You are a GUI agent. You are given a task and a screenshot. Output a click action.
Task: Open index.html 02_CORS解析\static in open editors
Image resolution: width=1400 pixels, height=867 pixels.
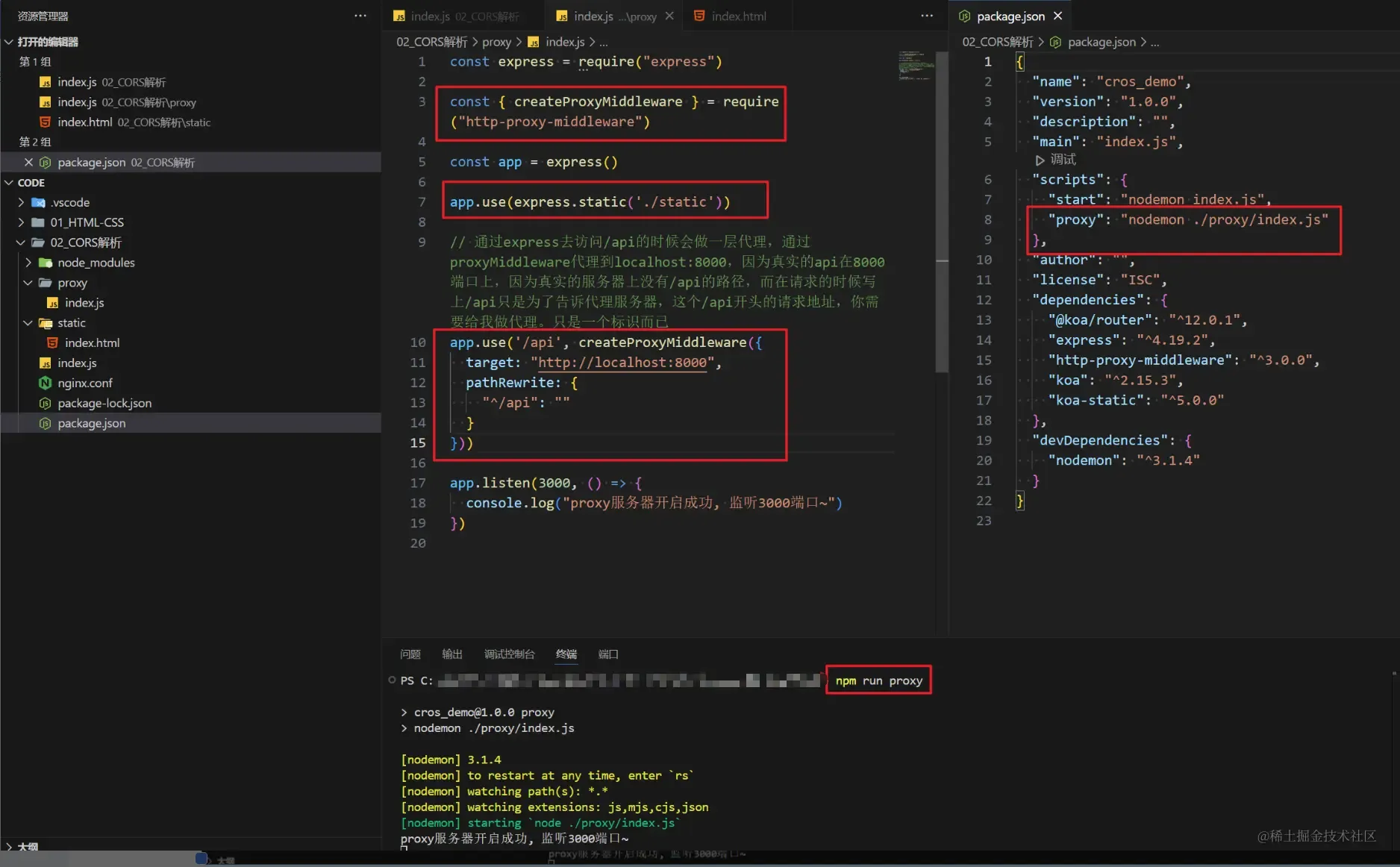click(x=190, y=122)
